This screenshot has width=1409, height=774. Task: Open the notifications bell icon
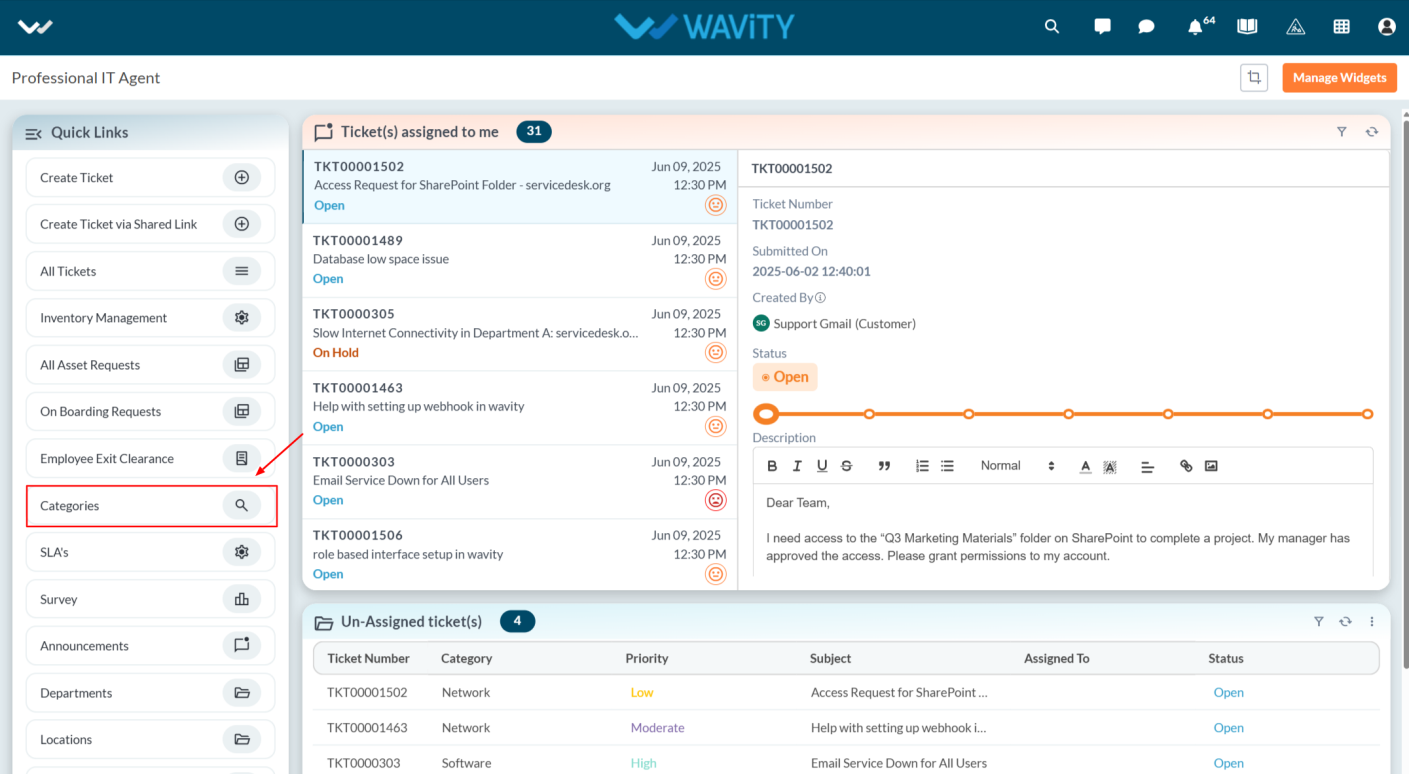point(1195,27)
